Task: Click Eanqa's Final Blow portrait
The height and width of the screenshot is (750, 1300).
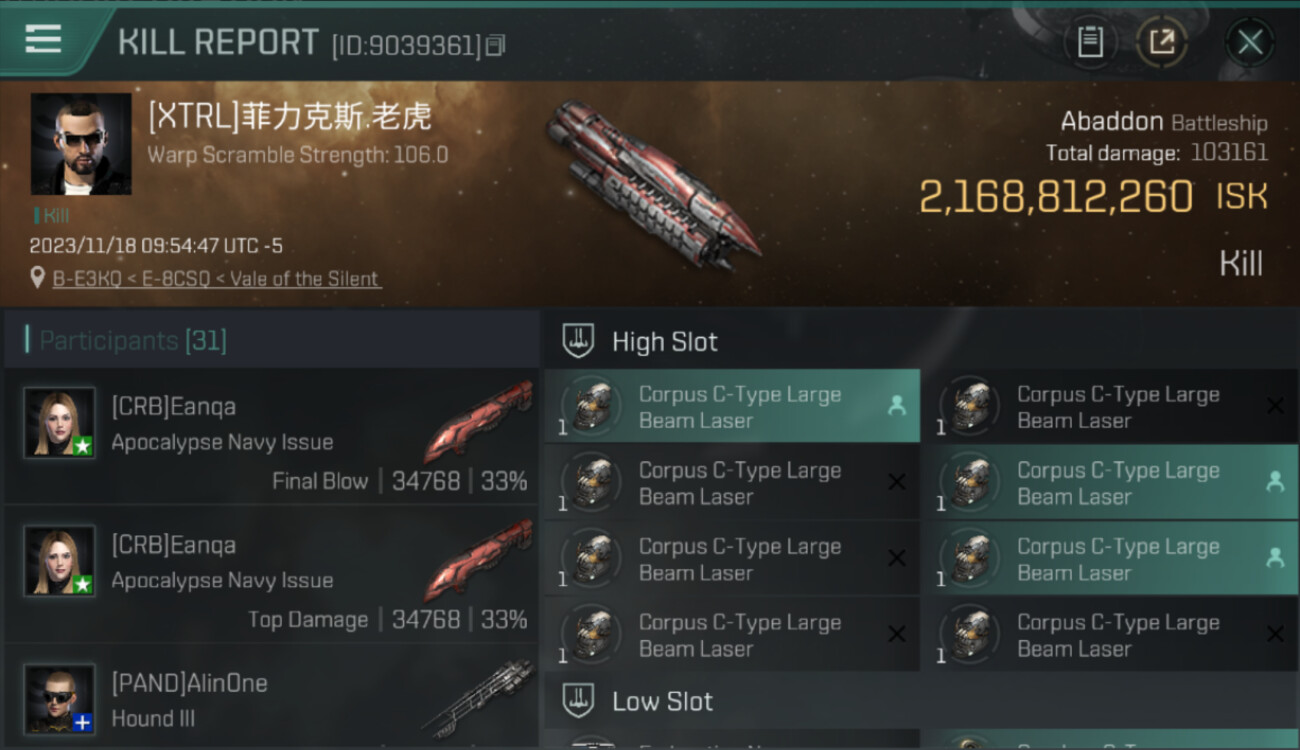Action: tap(60, 422)
